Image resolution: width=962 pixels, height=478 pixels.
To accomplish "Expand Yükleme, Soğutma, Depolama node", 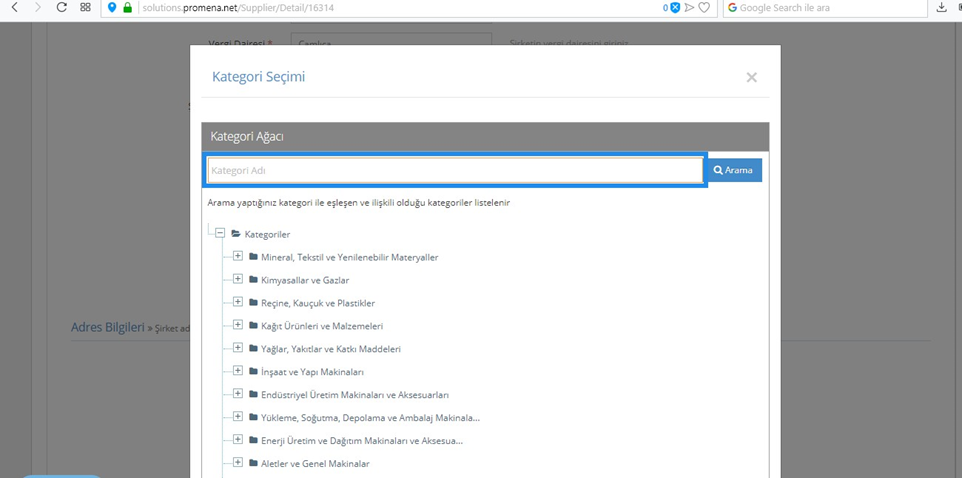I will [x=238, y=417].
